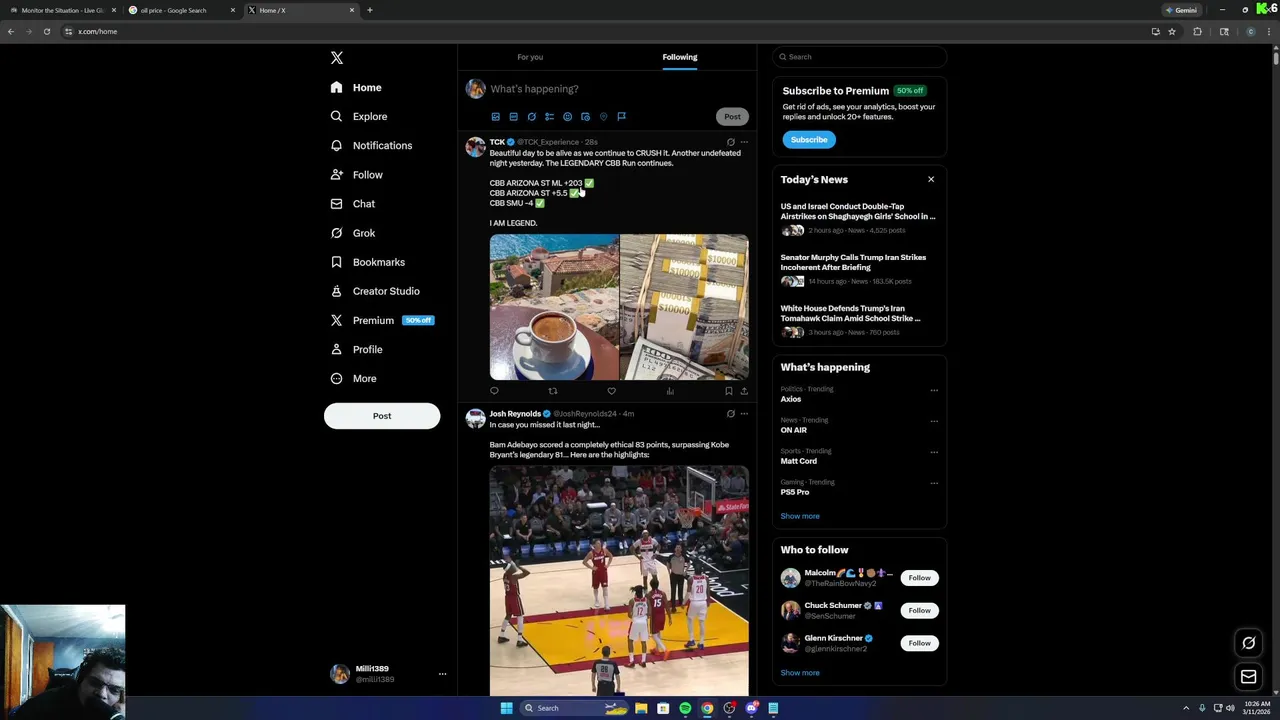Expand the More menu in the sidebar
The width and height of the screenshot is (1280, 720).
(354, 378)
